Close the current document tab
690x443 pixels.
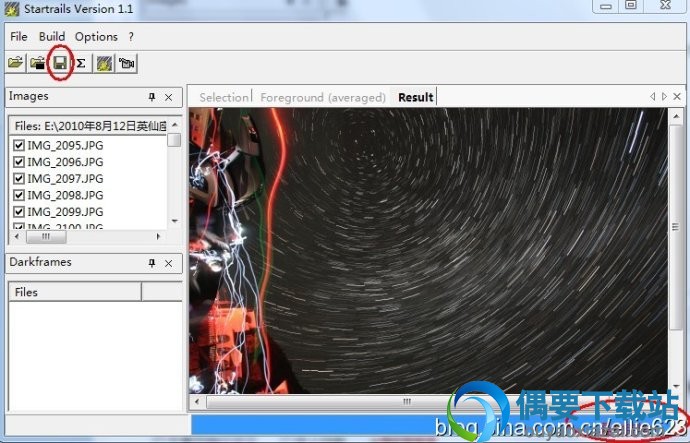point(677,96)
